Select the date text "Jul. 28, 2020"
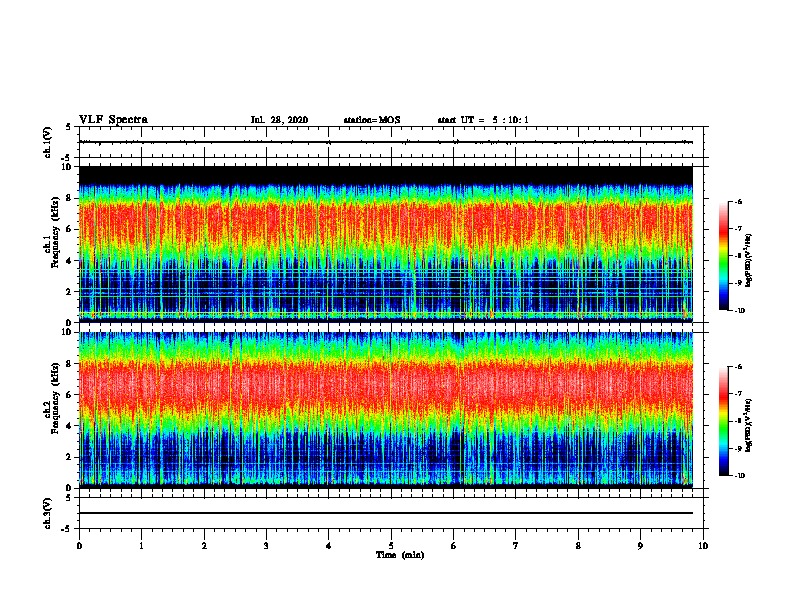The height and width of the screenshot is (612, 792). coord(279,120)
